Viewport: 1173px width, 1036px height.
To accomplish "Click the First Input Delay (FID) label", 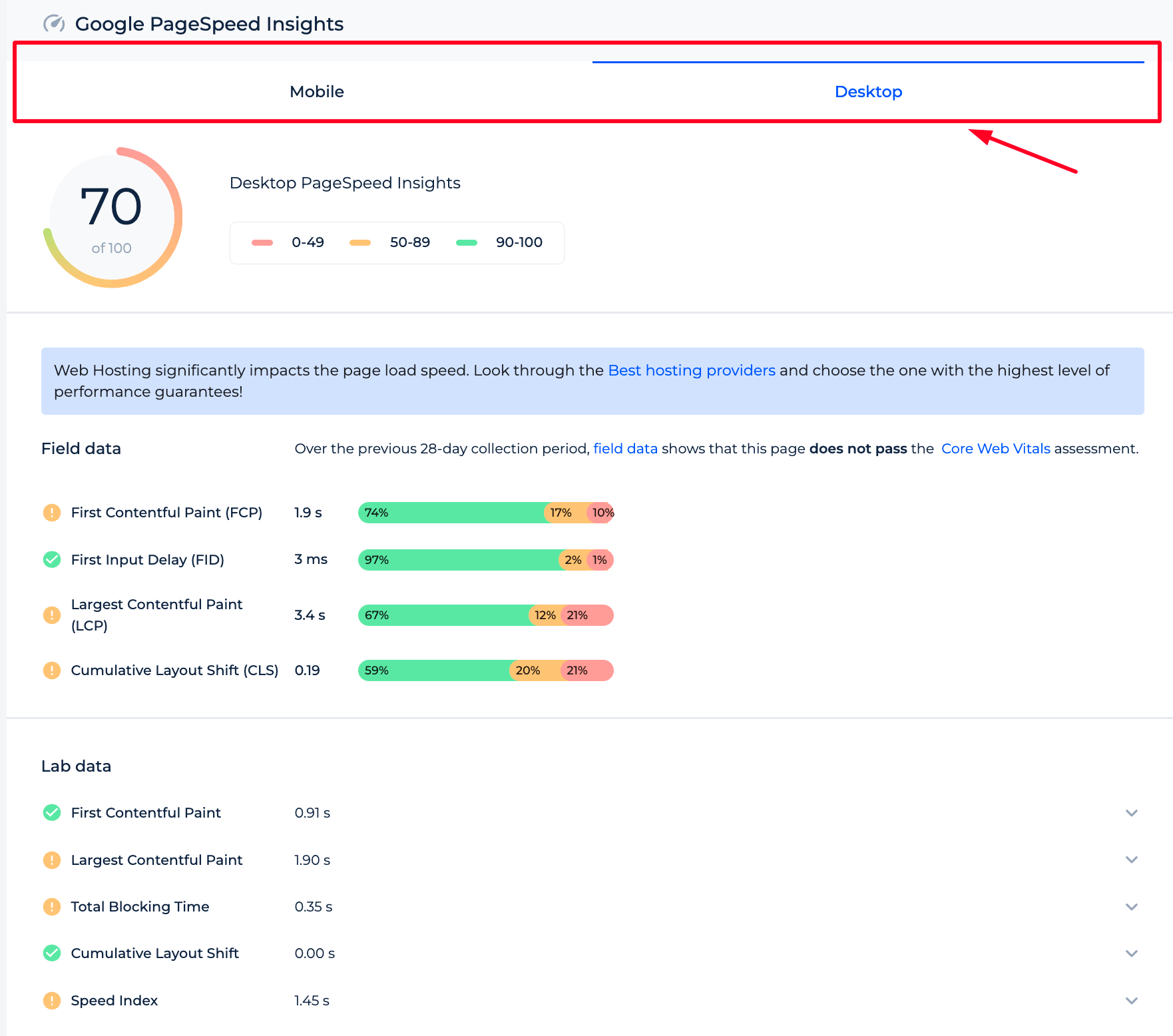I will tap(148, 560).
